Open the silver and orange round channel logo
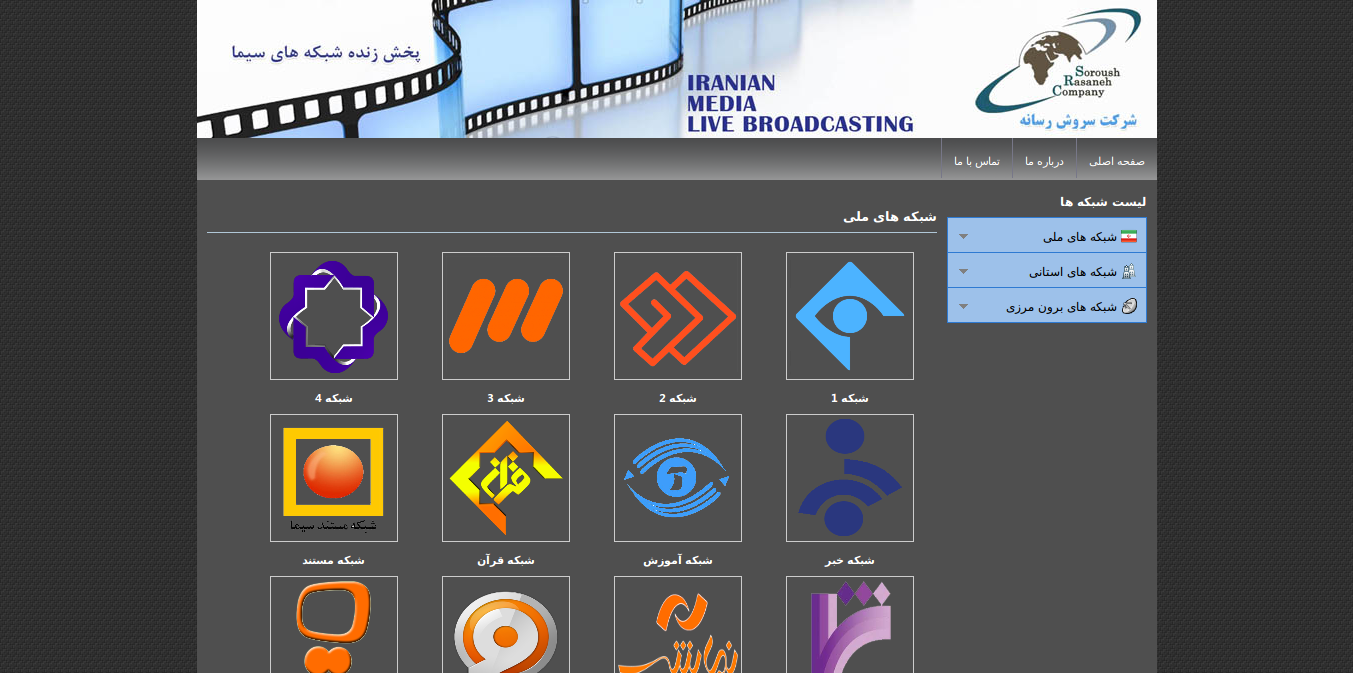This screenshot has height=673, width=1353. (x=506, y=625)
